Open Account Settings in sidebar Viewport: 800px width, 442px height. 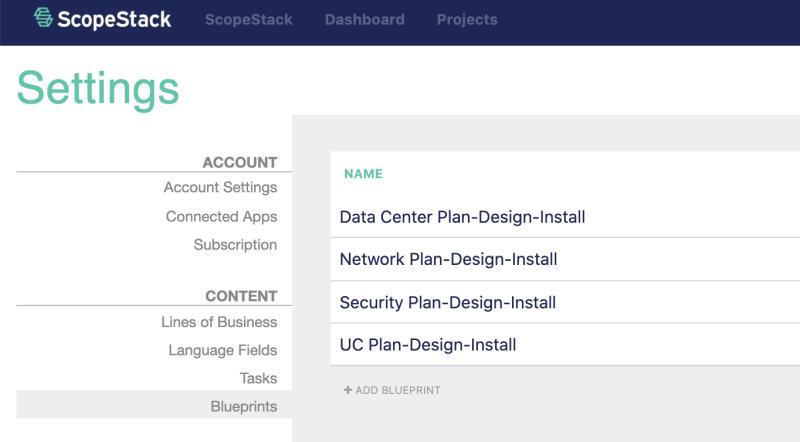pos(220,187)
